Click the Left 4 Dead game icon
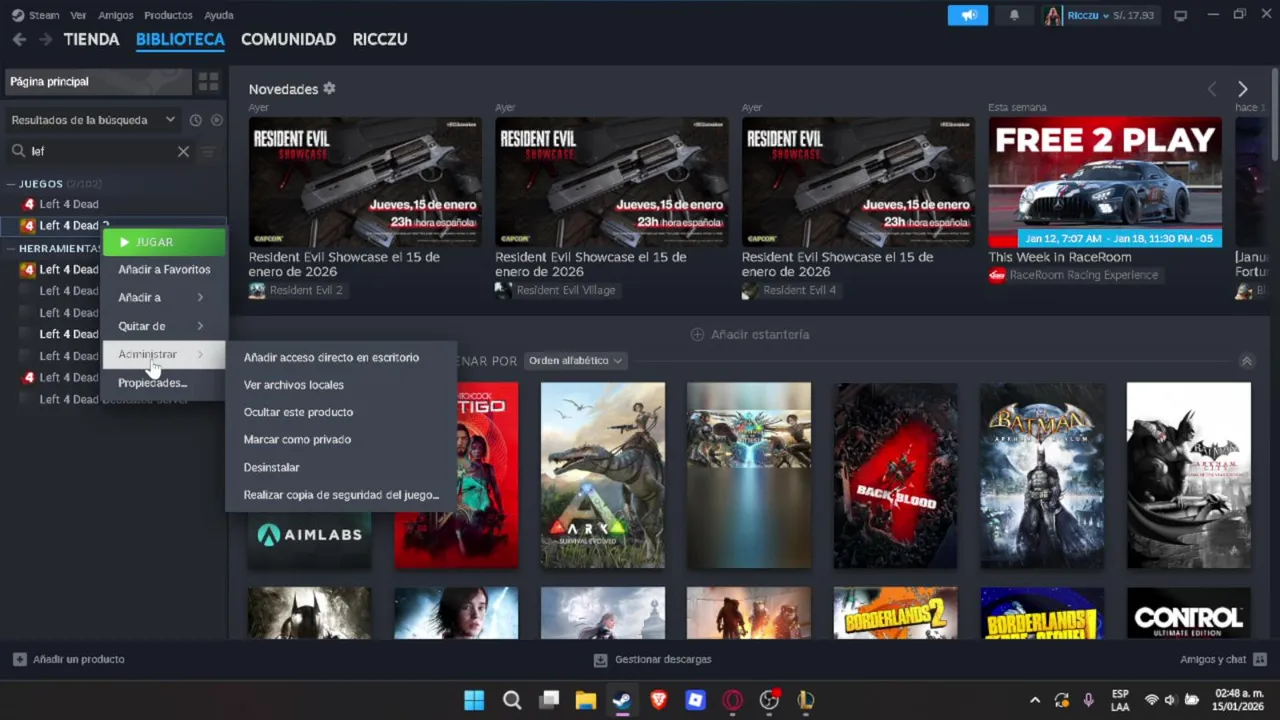This screenshot has width=1280, height=720. pyautogui.click(x=28, y=204)
